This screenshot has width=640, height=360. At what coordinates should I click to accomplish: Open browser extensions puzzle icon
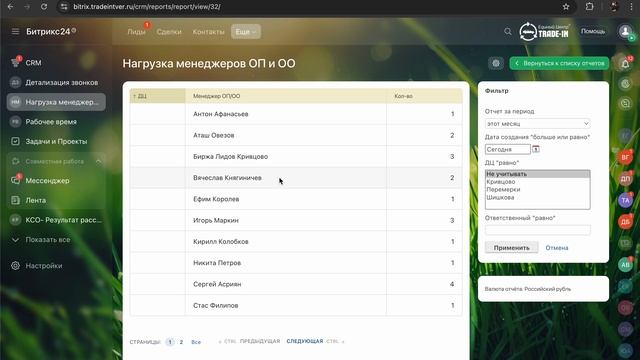pos(589,7)
